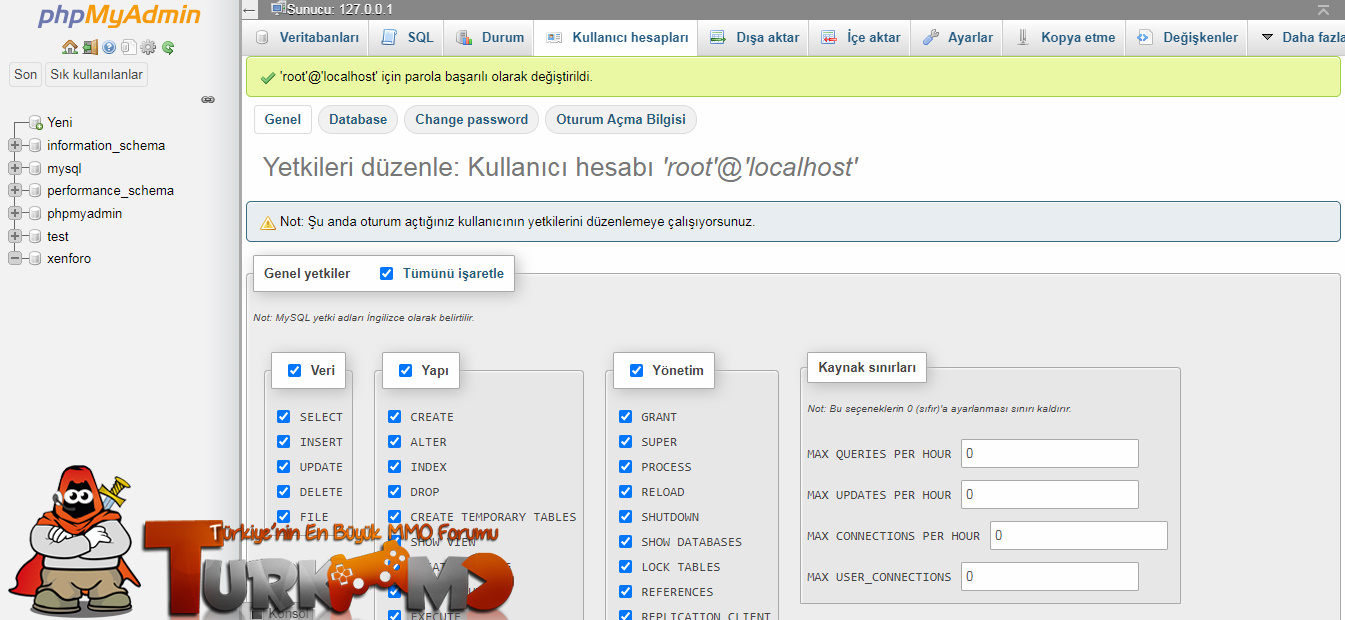The height and width of the screenshot is (620, 1345).
Task: Expand the phpmyadmin database node
Action: (x=15, y=213)
